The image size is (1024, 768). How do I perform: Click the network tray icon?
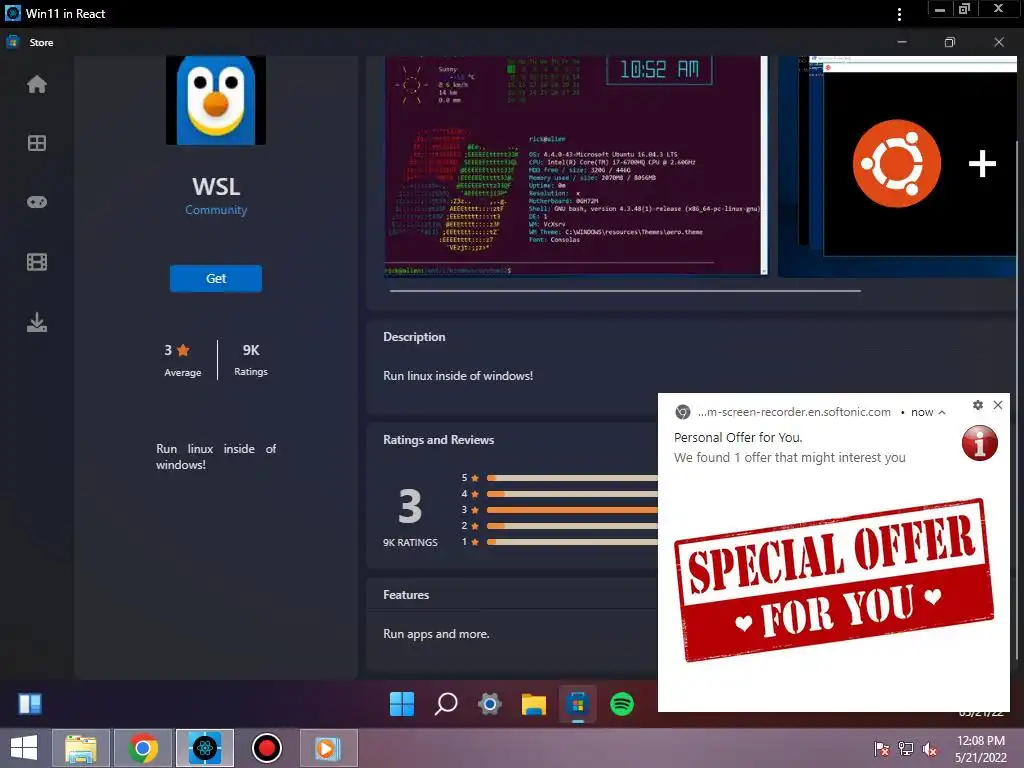[906, 748]
